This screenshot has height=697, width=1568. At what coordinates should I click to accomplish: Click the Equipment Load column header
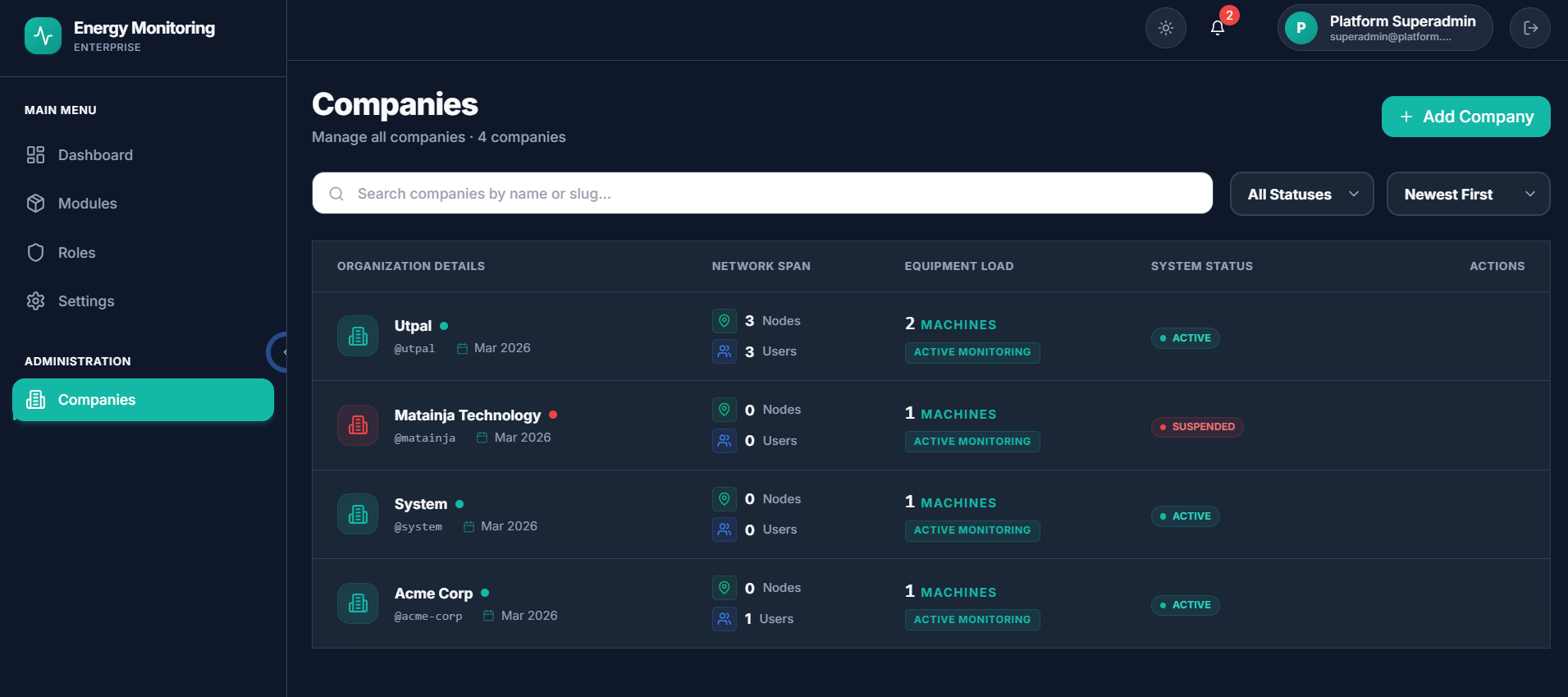click(958, 266)
